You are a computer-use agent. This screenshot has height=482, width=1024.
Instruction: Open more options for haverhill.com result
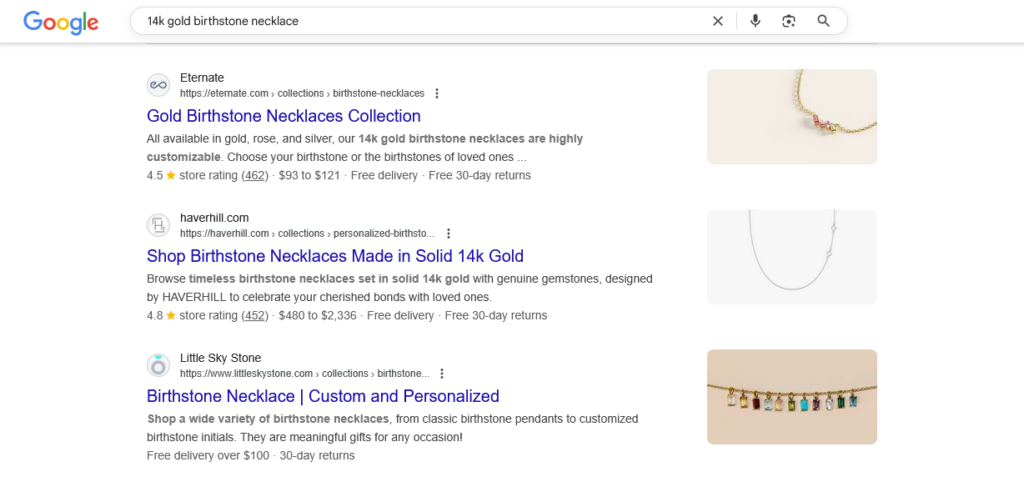[449, 233]
